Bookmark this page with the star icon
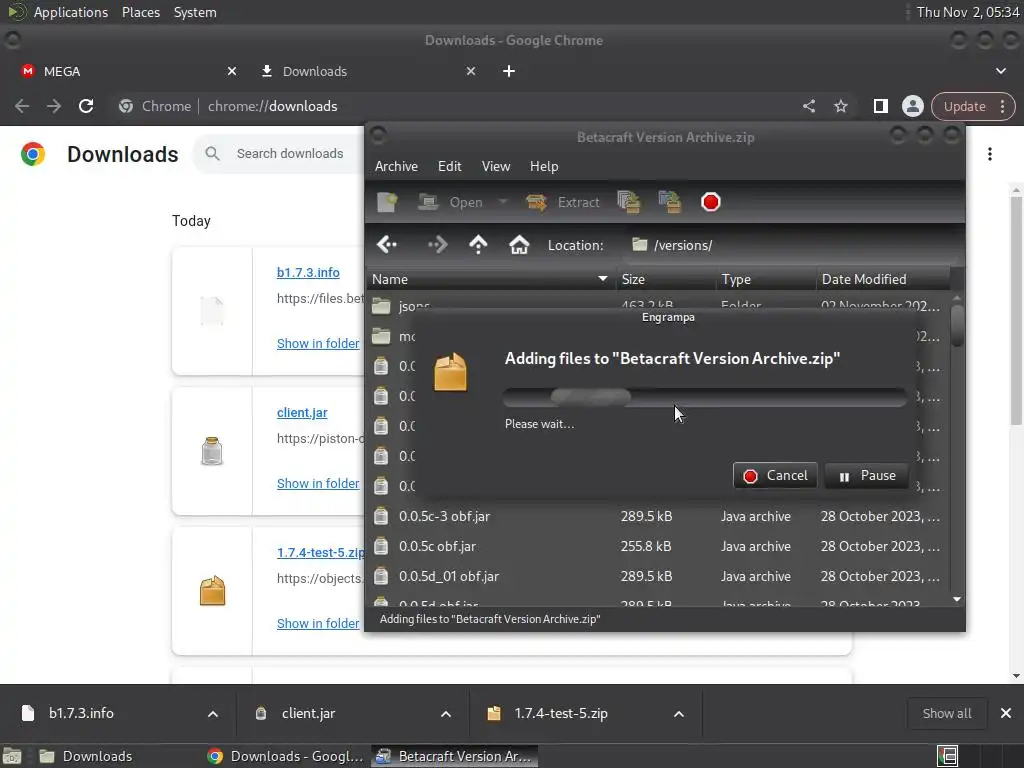 click(840, 106)
